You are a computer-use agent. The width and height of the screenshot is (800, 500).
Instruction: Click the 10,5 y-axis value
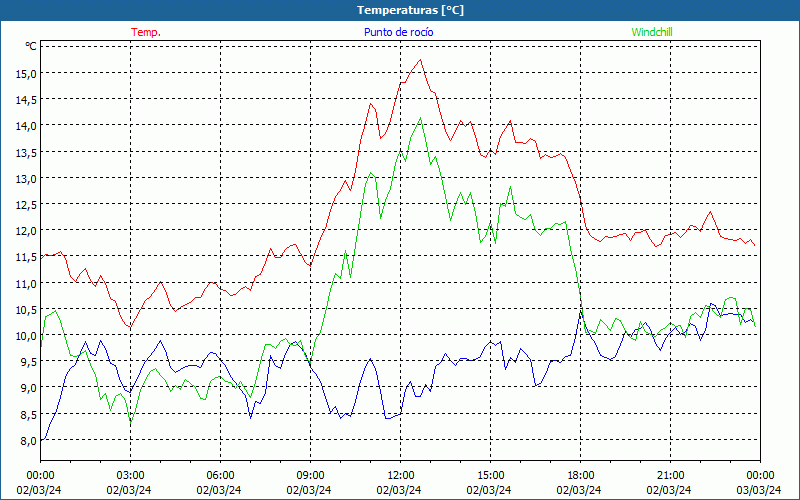(x=26, y=309)
